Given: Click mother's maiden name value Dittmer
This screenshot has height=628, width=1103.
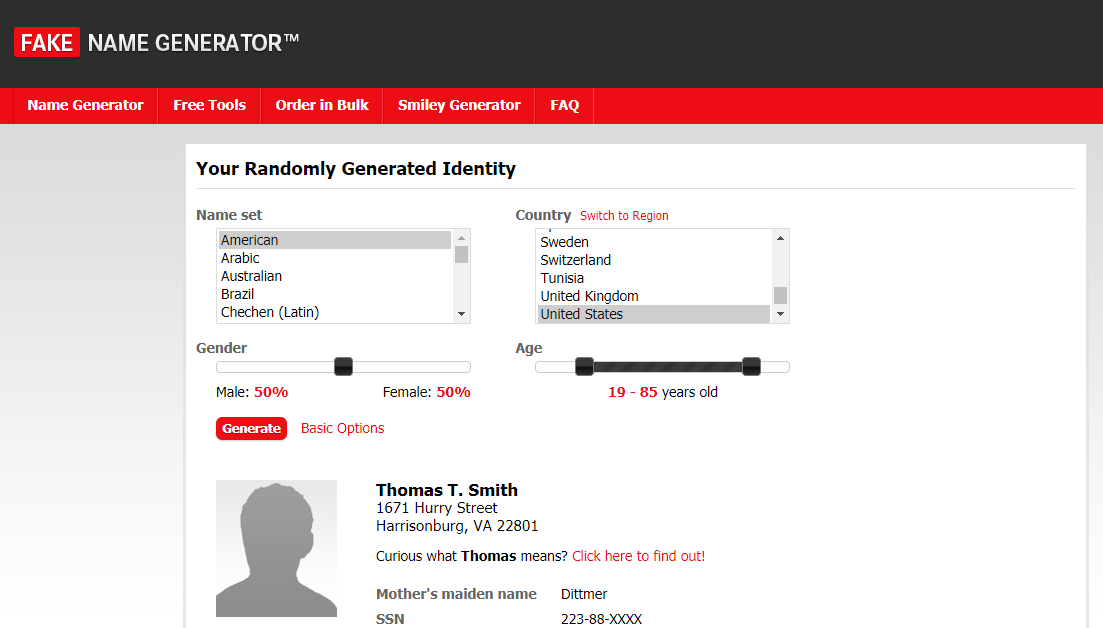Looking at the screenshot, I should [x=584, y=594].
